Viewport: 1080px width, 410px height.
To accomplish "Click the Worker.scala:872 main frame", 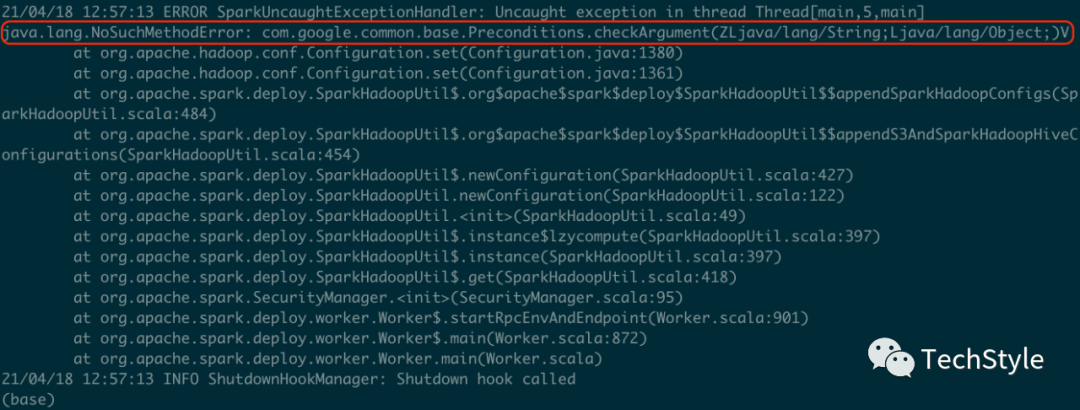I will tap(360, 338).
